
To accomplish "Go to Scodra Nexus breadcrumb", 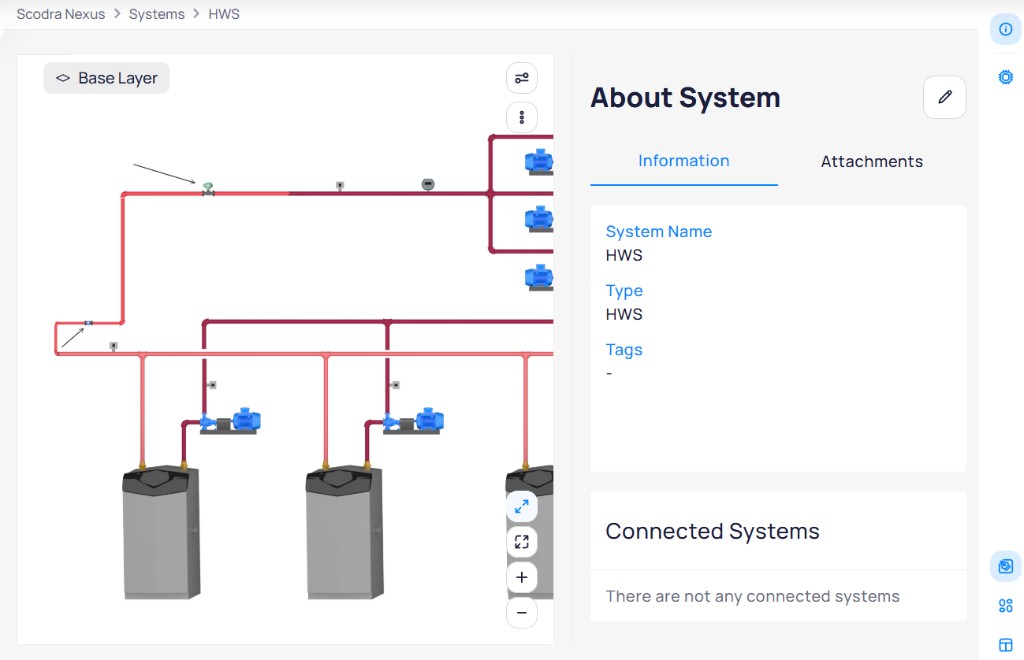I will [x=61, y=14].
